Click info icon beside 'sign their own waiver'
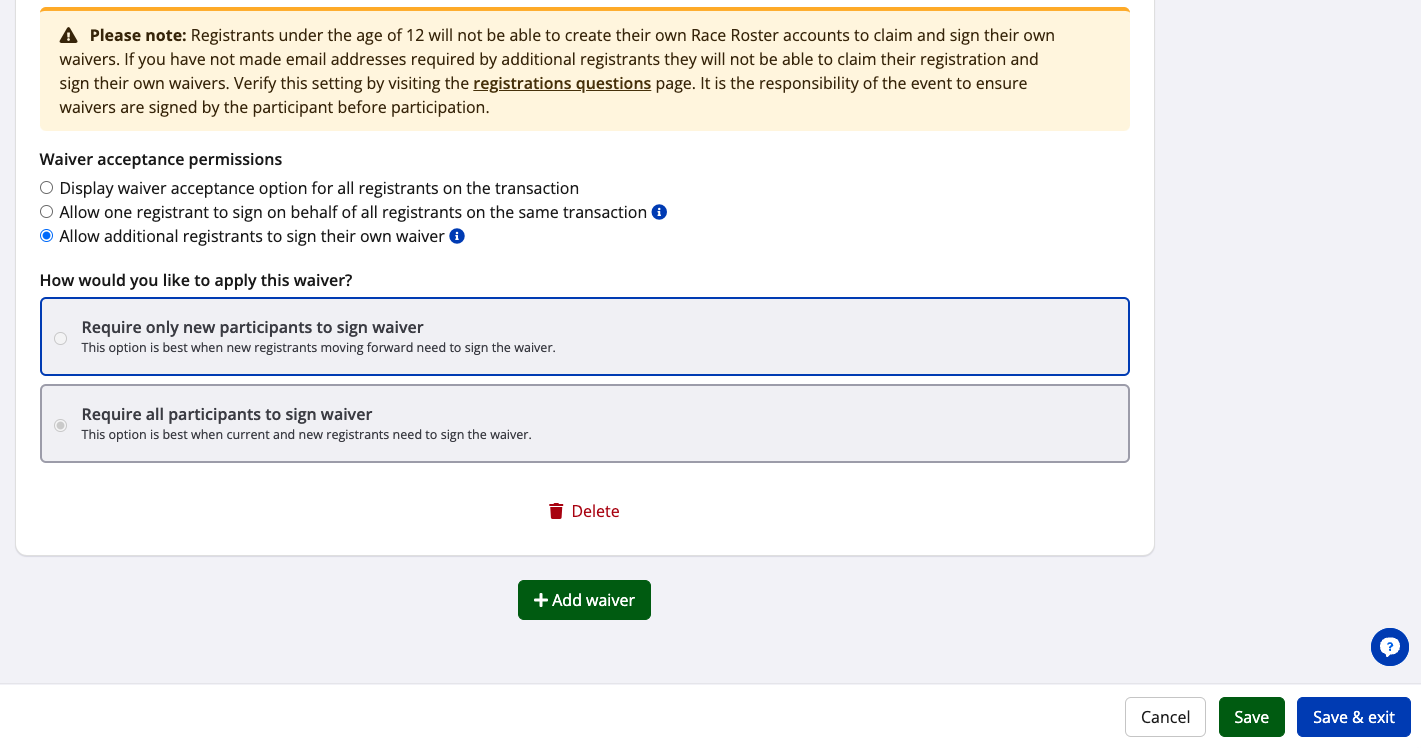Screen dimensions: 1421x748 click(457, 236)
